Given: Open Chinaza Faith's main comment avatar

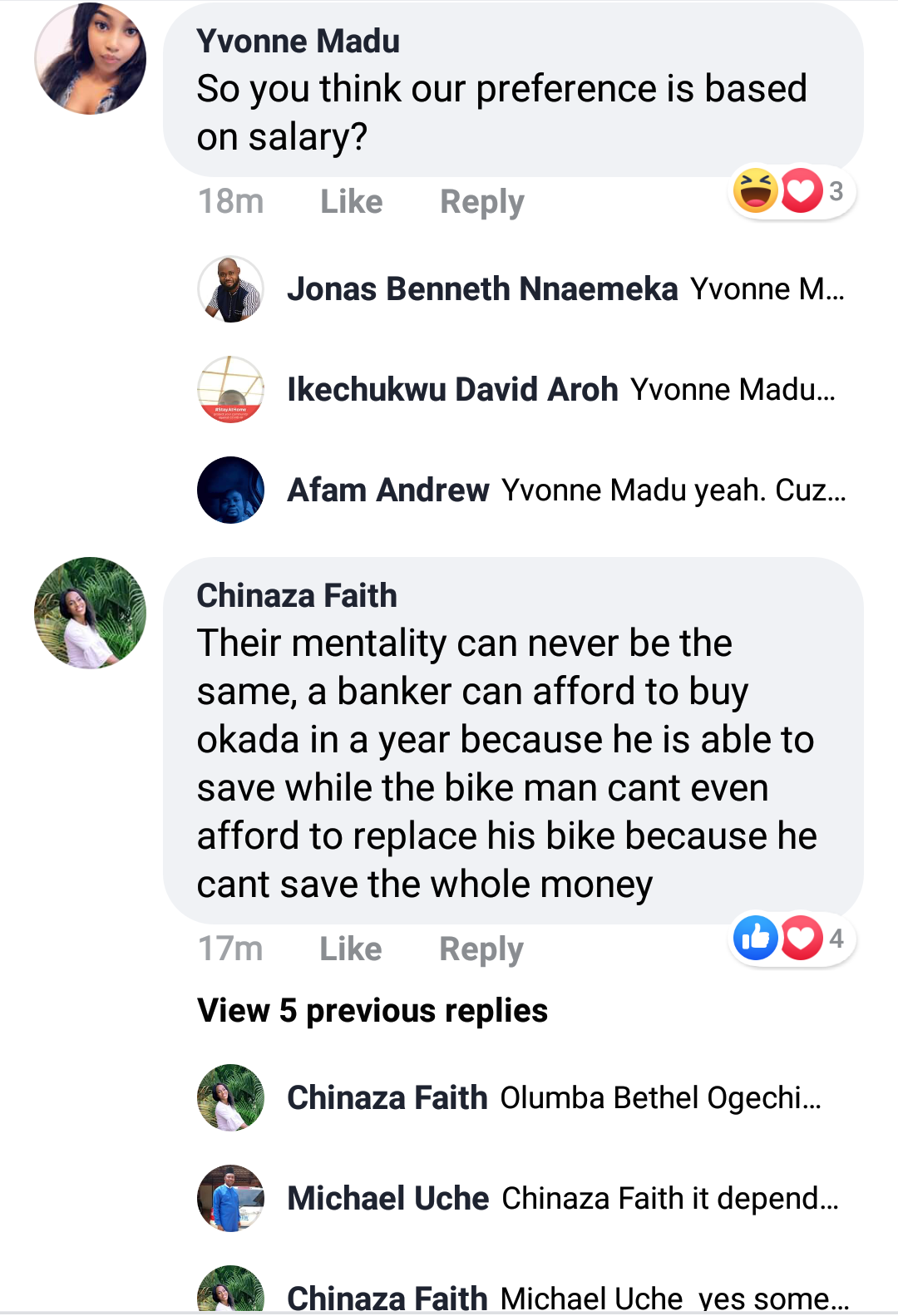Looking at the screenshot, I should 90,613.
